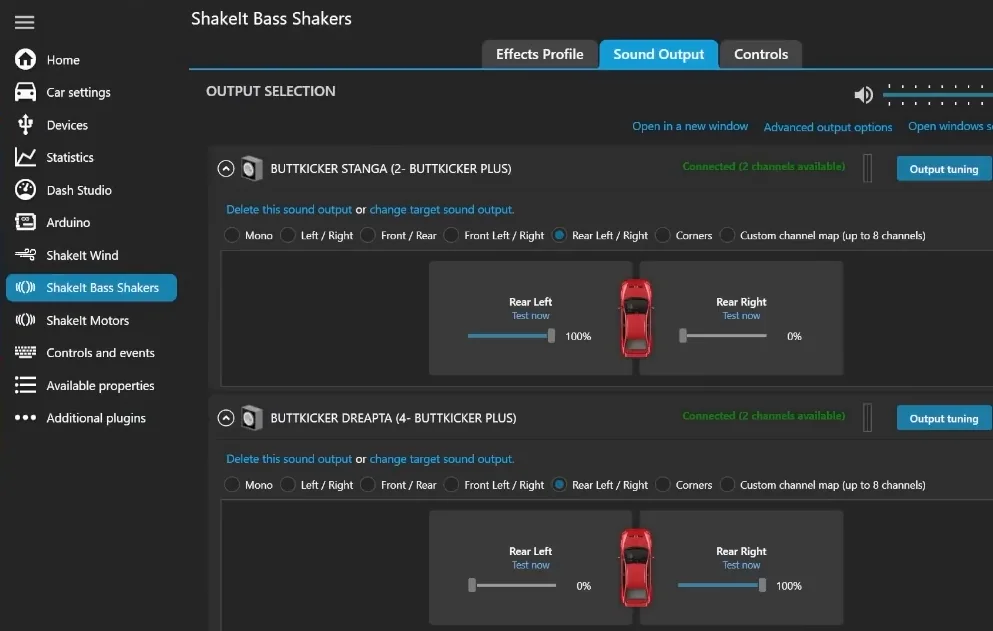Viewport: 993px width, 631px height.
Task: Click the Devices USB icon
Action: click(25, 125)
